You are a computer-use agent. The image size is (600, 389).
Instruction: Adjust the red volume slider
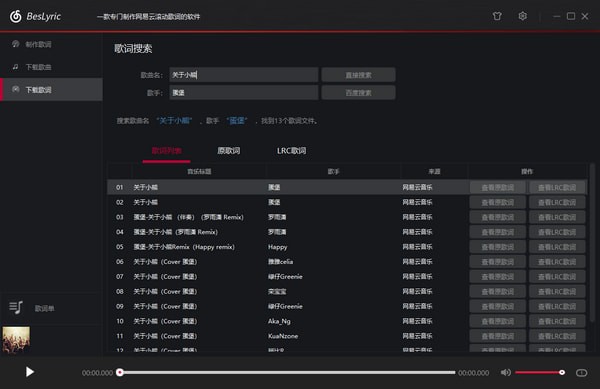(x=540, y=372)
